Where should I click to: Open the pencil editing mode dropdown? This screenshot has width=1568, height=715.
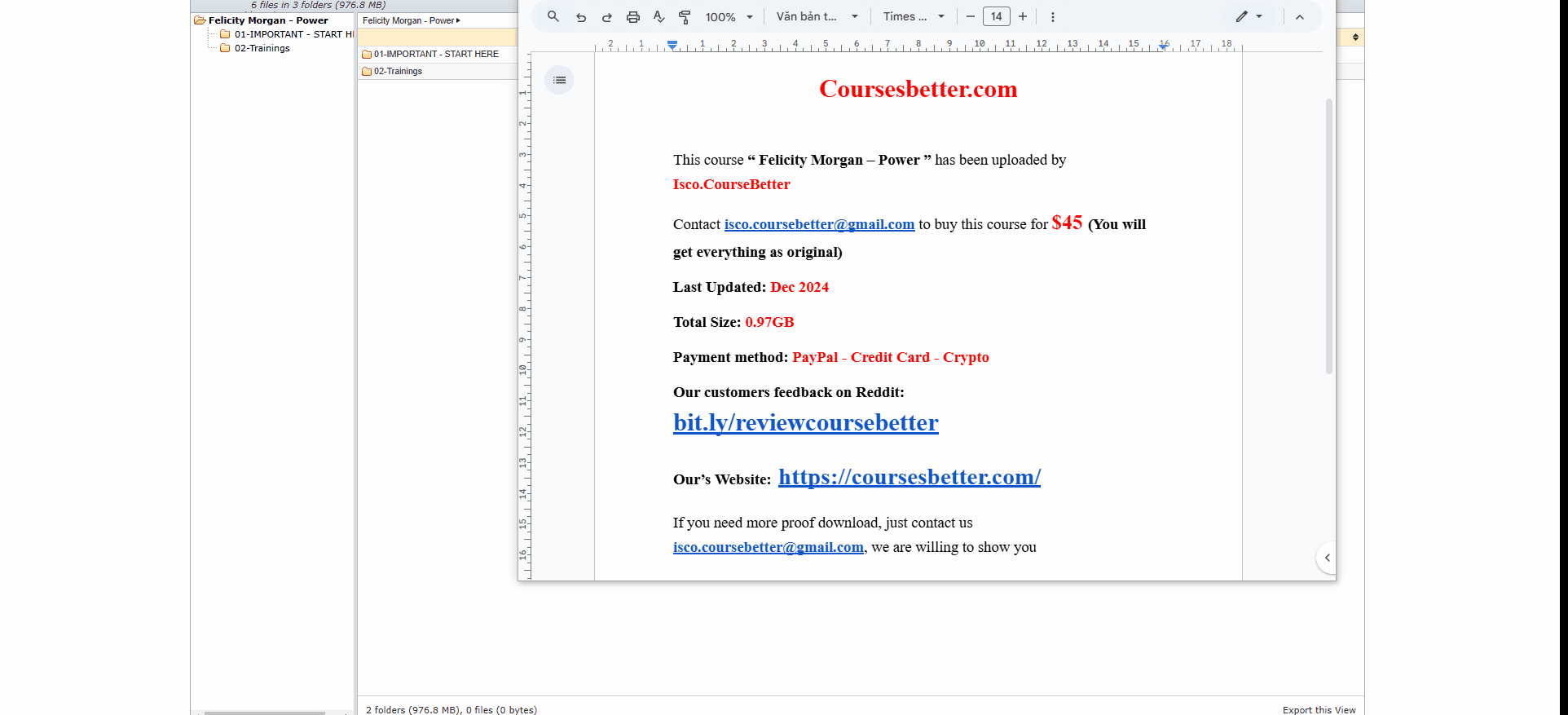tap(1249, 16)
